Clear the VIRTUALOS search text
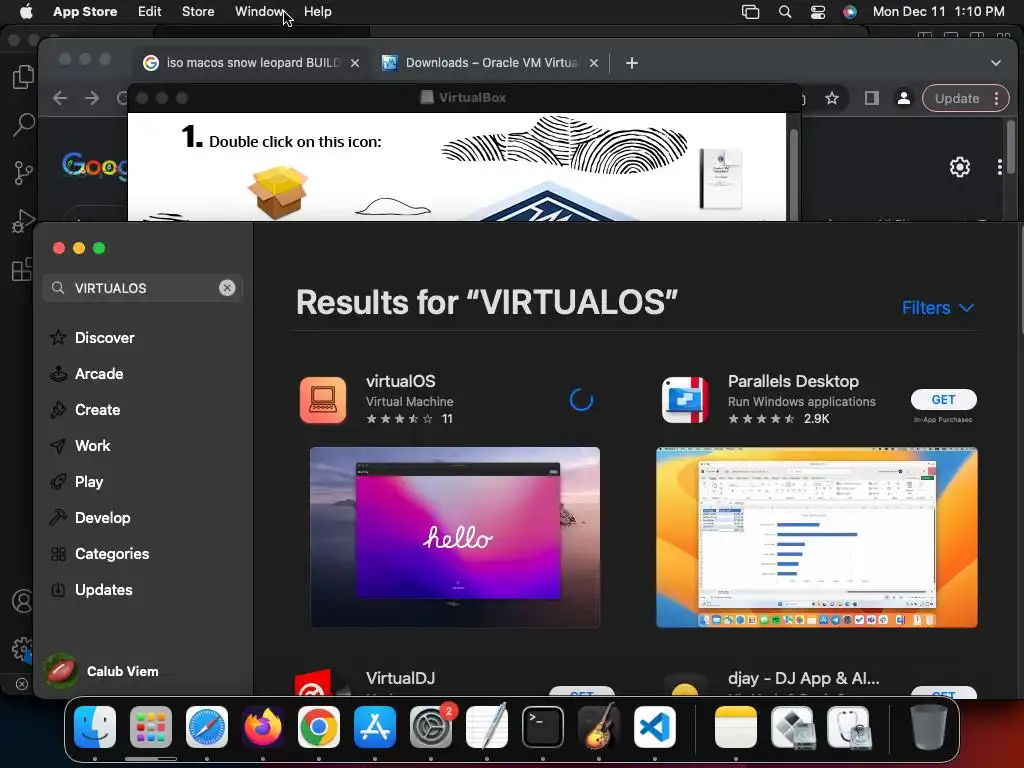 [x=227, y=288]
